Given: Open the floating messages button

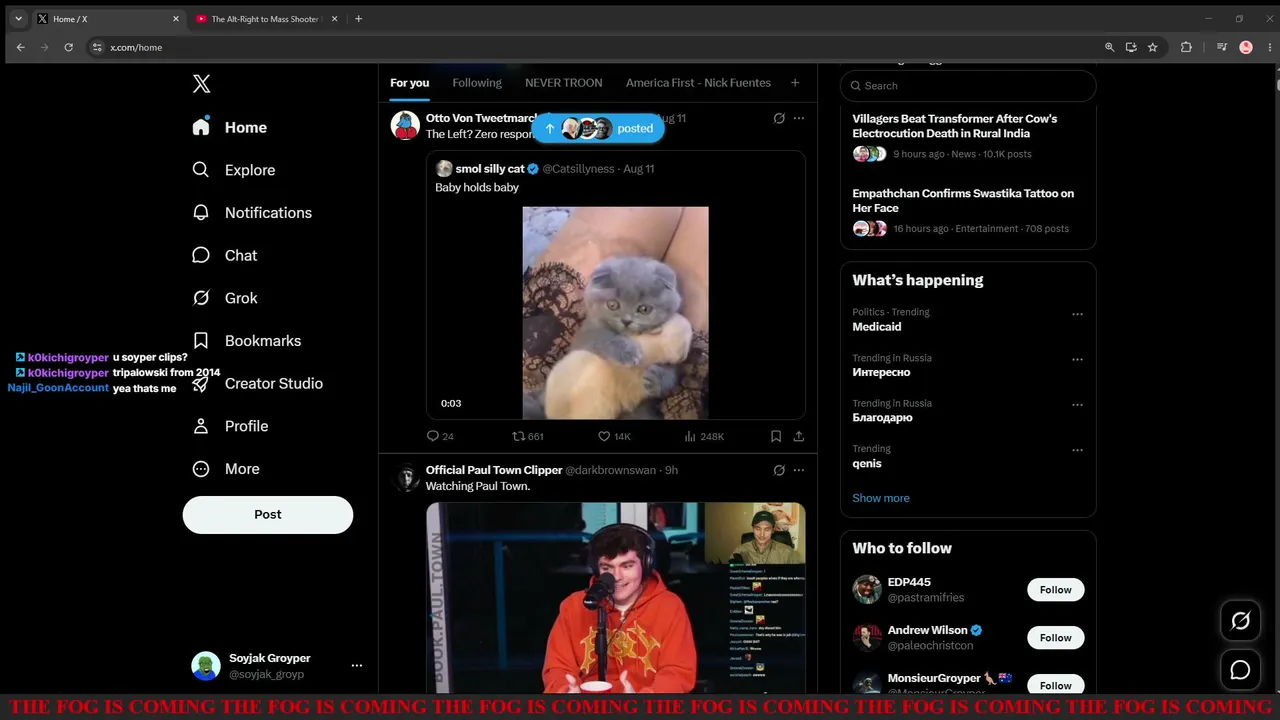Looking at the screenshot, I should tap(1240, 670).
